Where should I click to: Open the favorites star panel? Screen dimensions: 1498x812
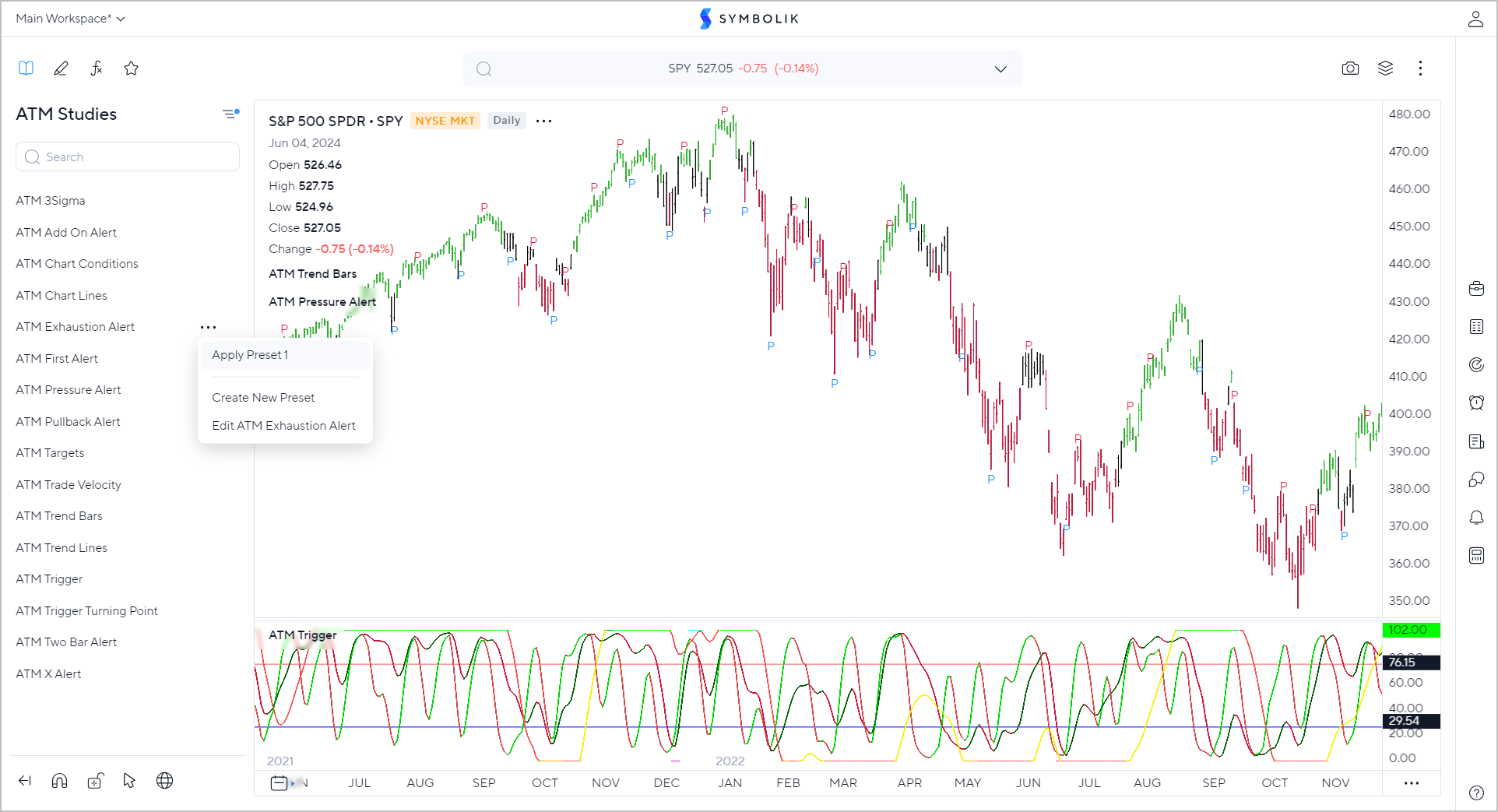132,69
